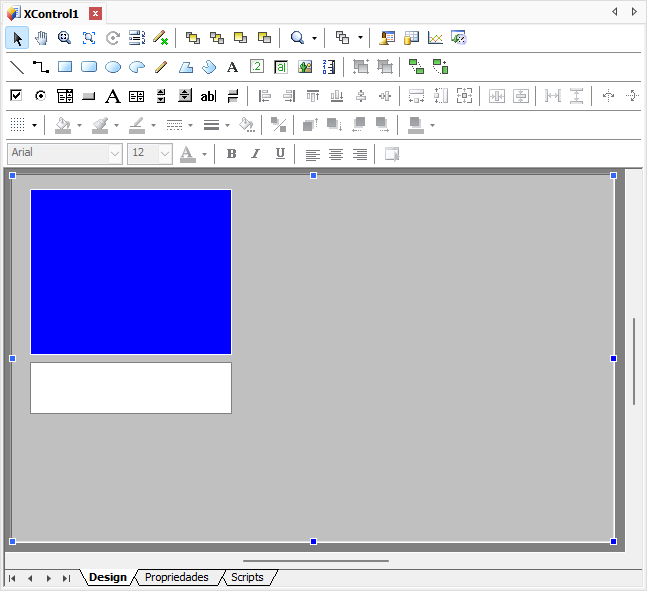Select the ellipse shape tool
This screenshot has width=647, height=591.
pos(113,67)
